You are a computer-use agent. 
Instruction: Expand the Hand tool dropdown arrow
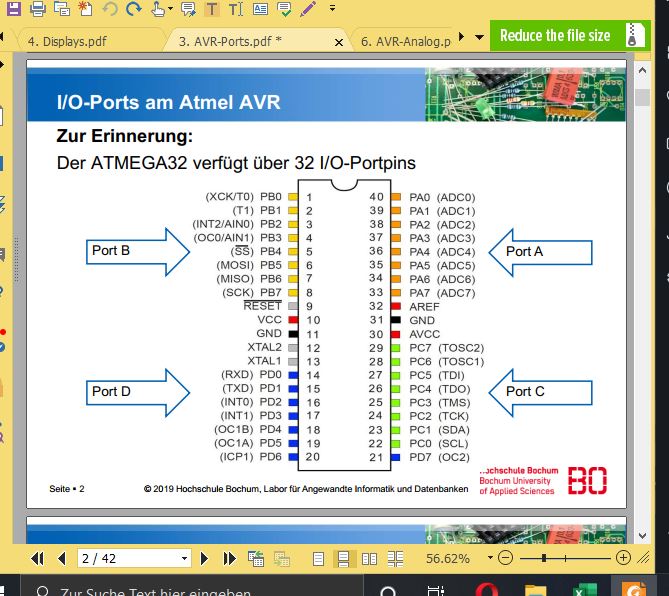click(x=170, y=8)
